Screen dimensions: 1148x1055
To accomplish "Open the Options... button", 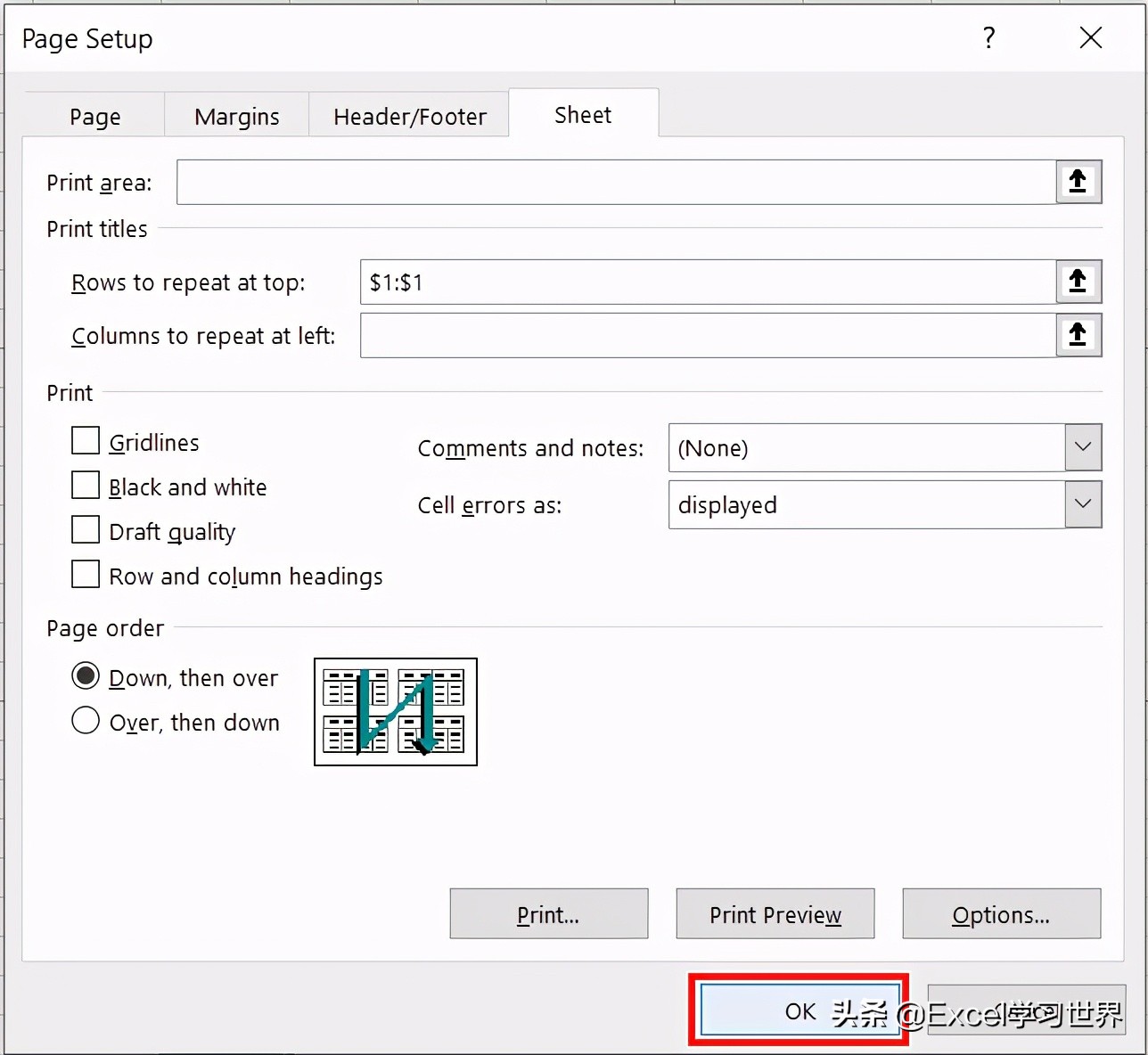I will (1002, 914).
